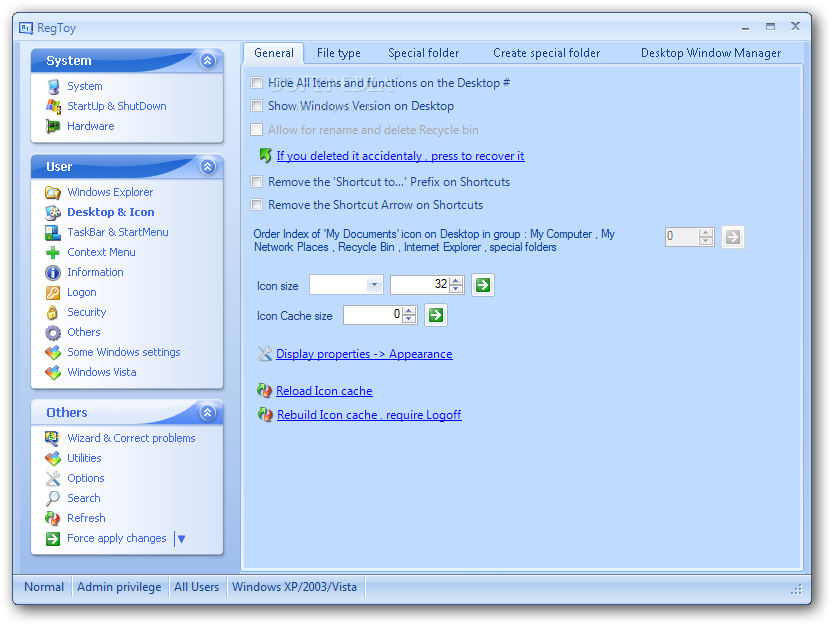Click the Order Index stepper arrows

pos(706,237)
